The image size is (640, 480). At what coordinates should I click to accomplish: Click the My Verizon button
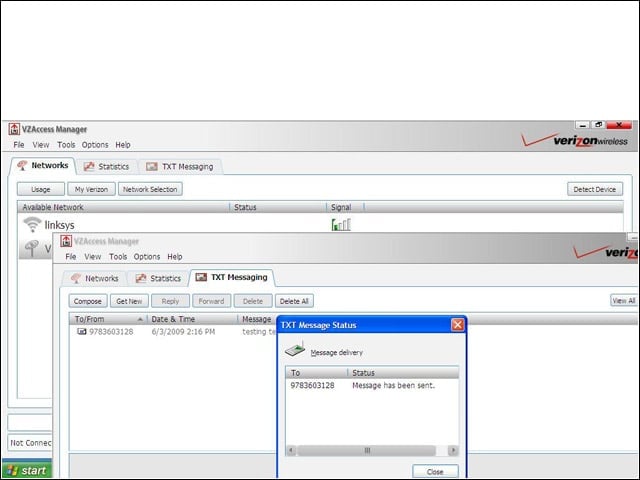91,189
